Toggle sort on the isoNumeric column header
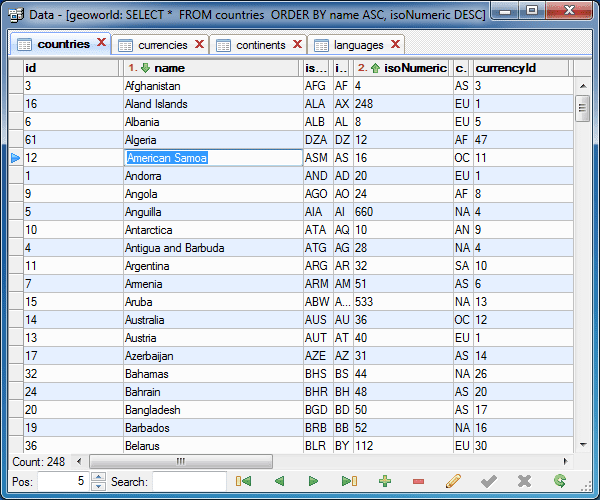Viewport: 600px width, 500px height. [401, 68]
